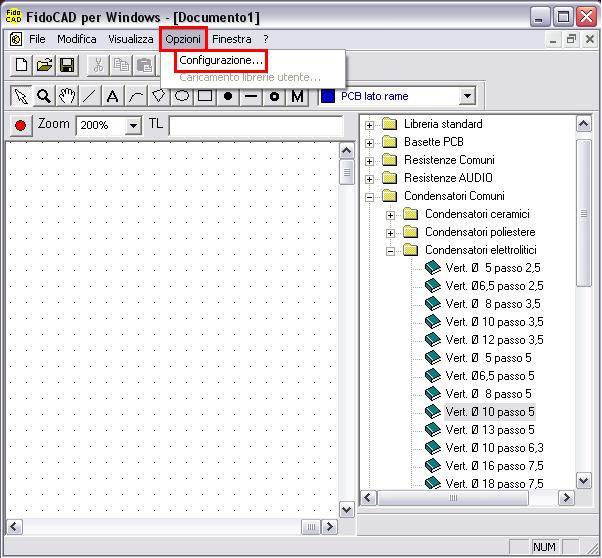
Task: Expand the Condensatori poliestere subfolder
Action: [390, 233]
